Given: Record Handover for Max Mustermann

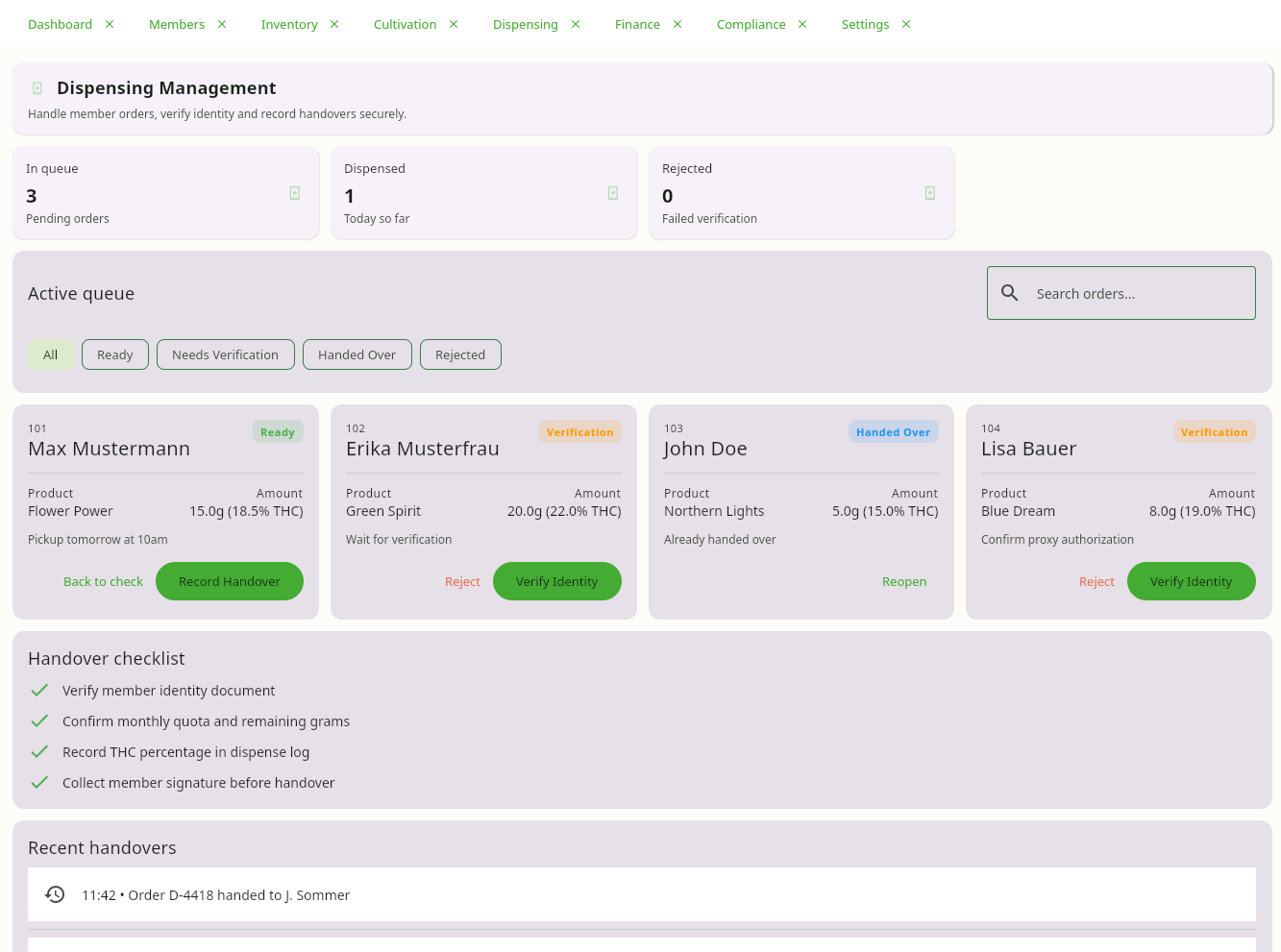Looking at the screenshot, I should tap(230, 581).
